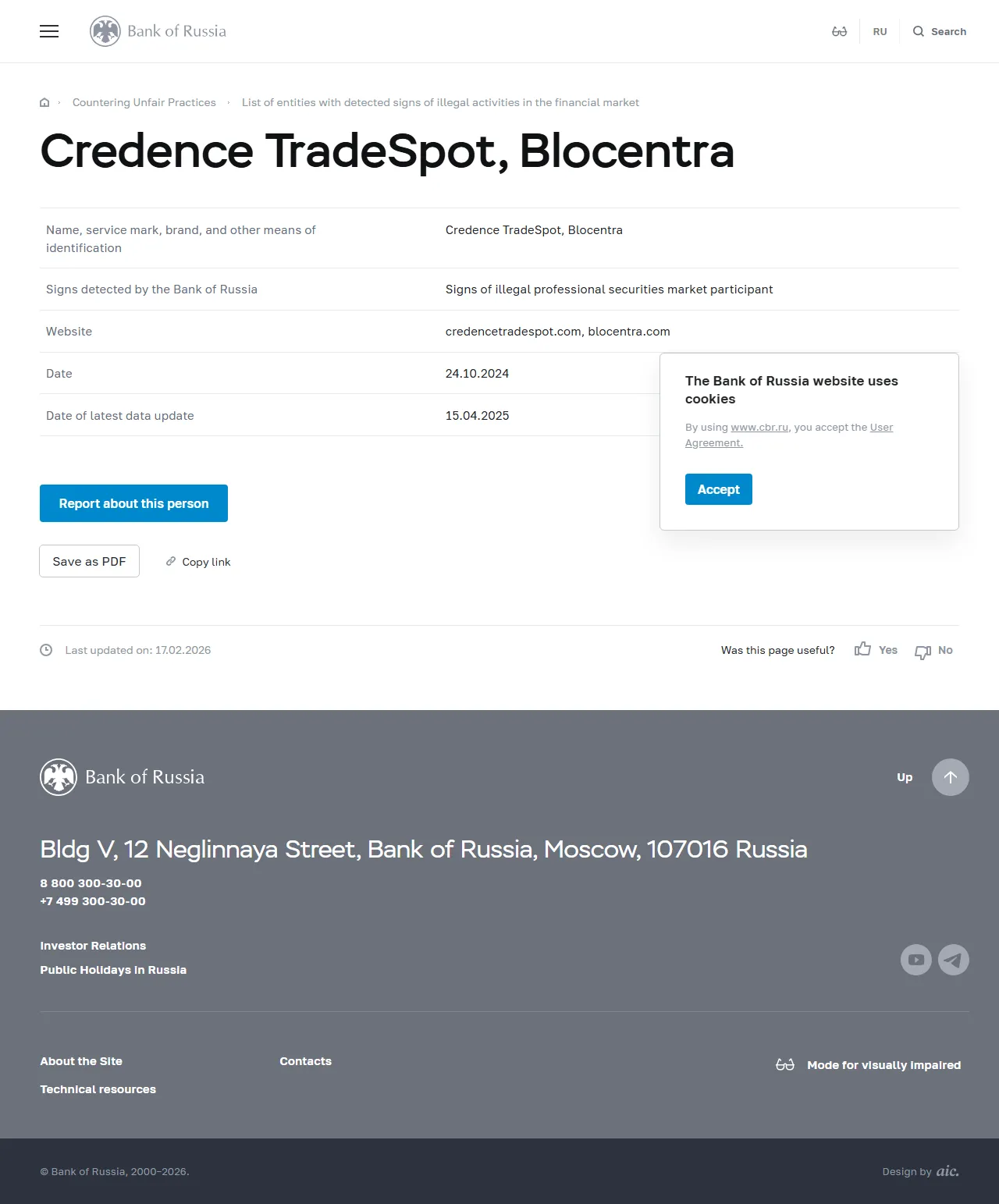Copy link to this page
Image resolution: width=999 pixels, height=1204 pixels.
(198, 562)
